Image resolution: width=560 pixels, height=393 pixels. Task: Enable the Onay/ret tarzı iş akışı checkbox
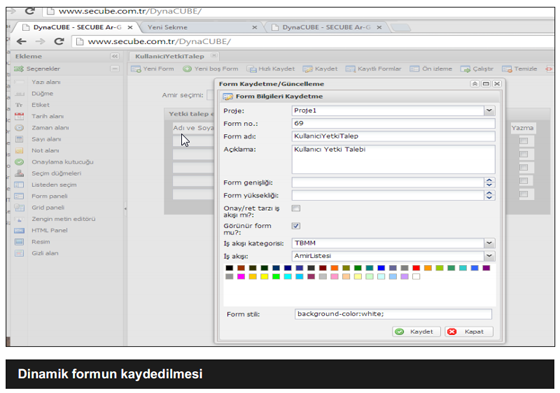[x=296, y=208]
